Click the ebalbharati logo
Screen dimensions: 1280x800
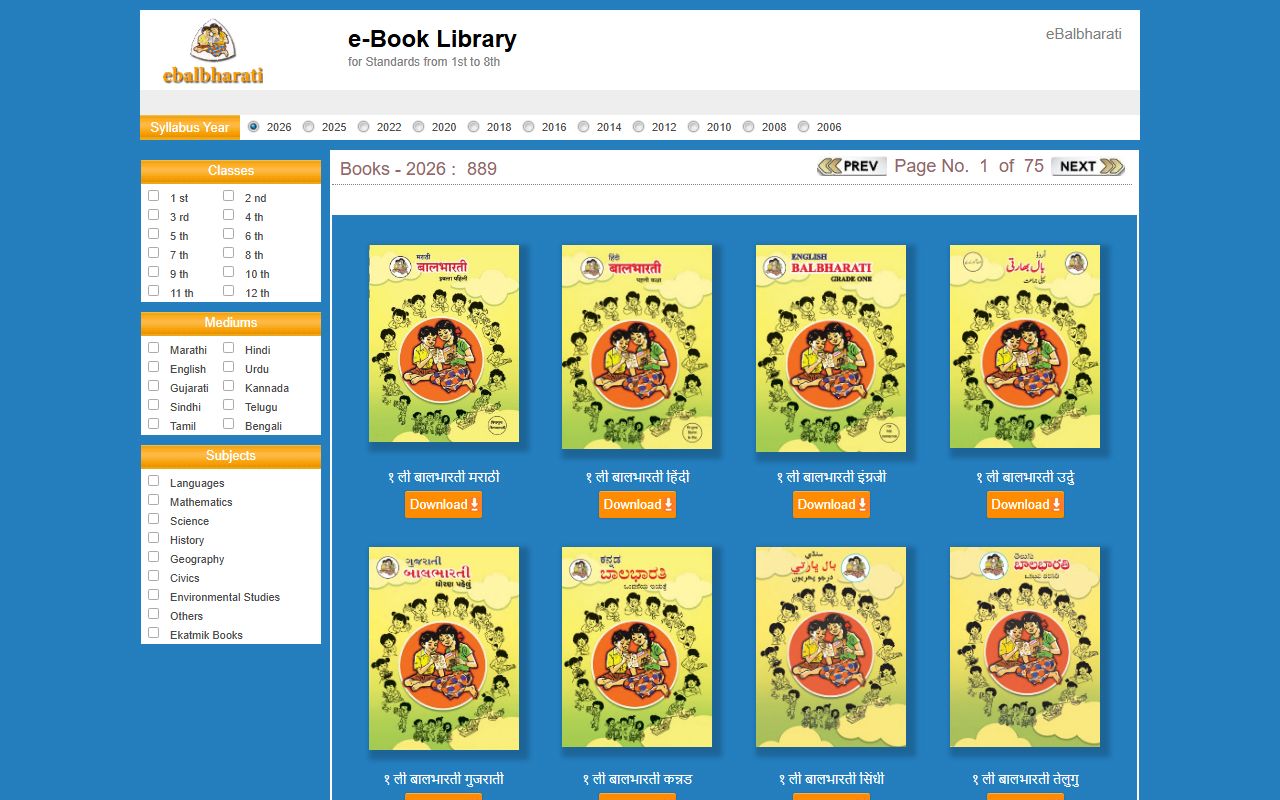tap(213, 51)
